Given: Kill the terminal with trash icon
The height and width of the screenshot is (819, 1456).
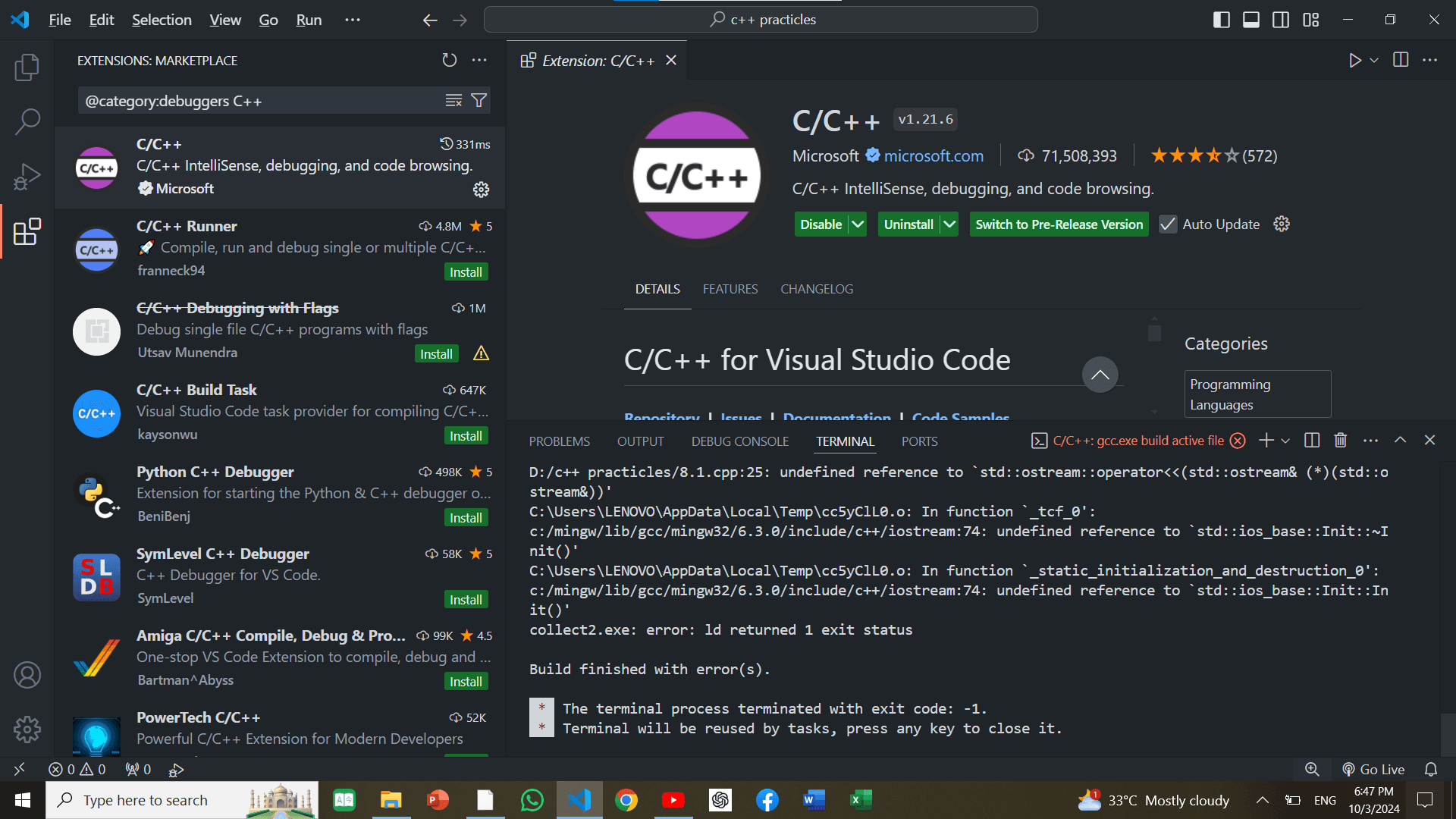Looking at the screenshot, I should point(1341,441).
